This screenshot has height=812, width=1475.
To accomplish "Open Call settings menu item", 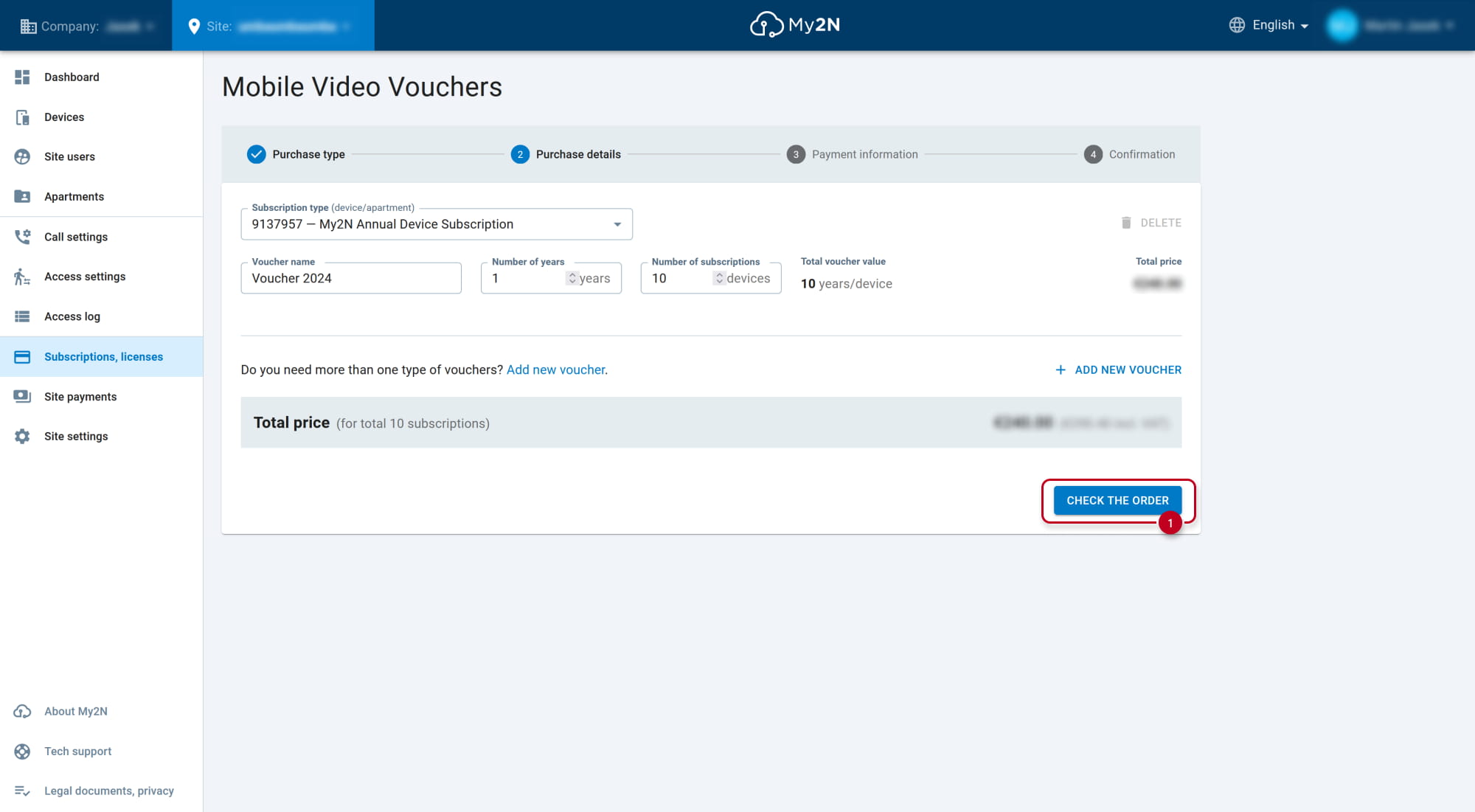I will tap(101, 237).
